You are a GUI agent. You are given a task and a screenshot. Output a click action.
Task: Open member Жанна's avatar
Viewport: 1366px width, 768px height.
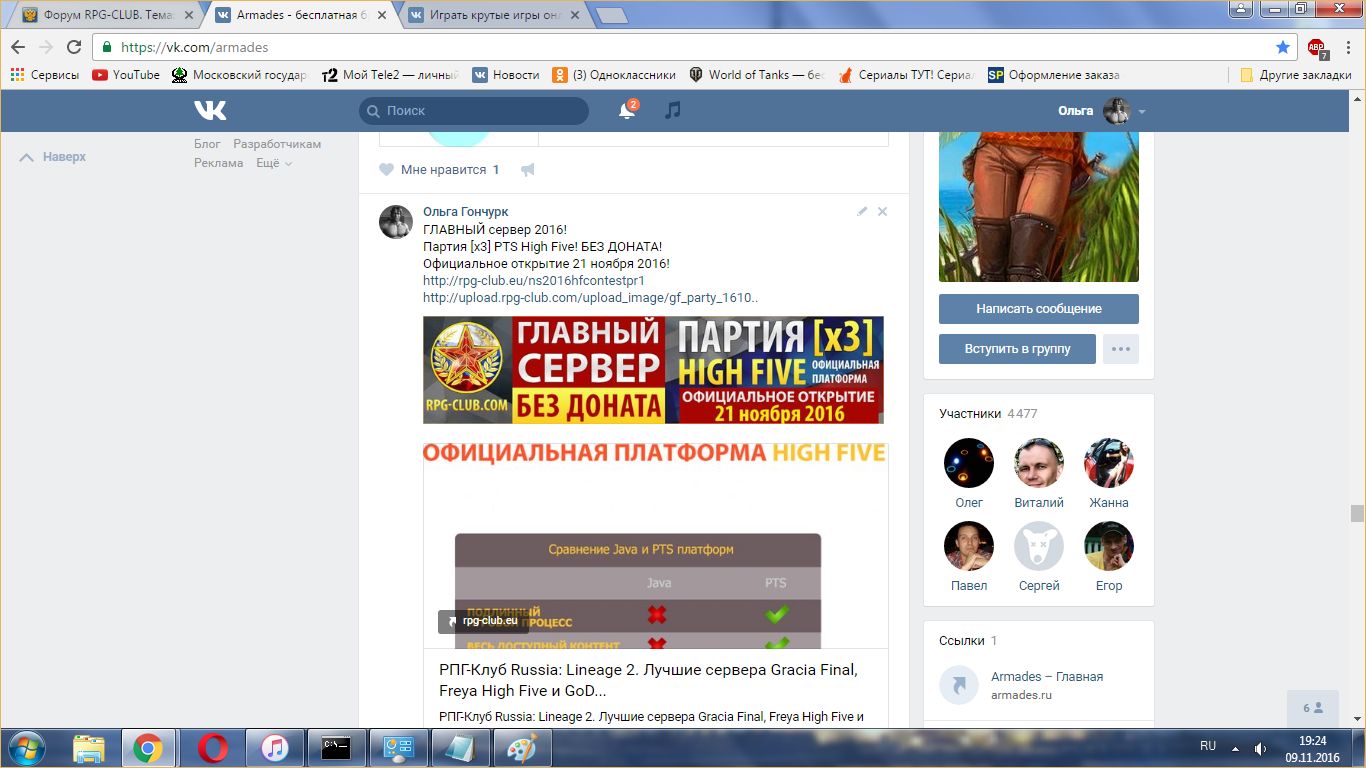click(1109, 463)
